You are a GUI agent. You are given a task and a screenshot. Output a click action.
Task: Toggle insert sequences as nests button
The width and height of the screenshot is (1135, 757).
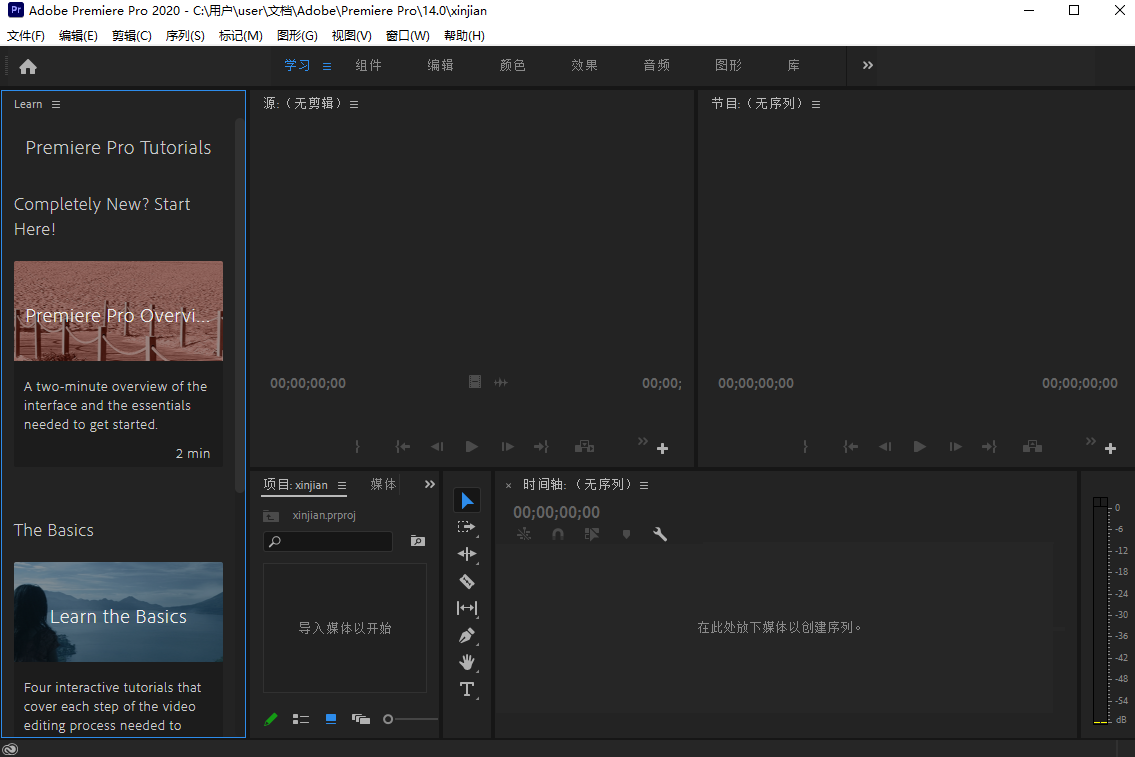pyautogui.click(x=524, y=534)
